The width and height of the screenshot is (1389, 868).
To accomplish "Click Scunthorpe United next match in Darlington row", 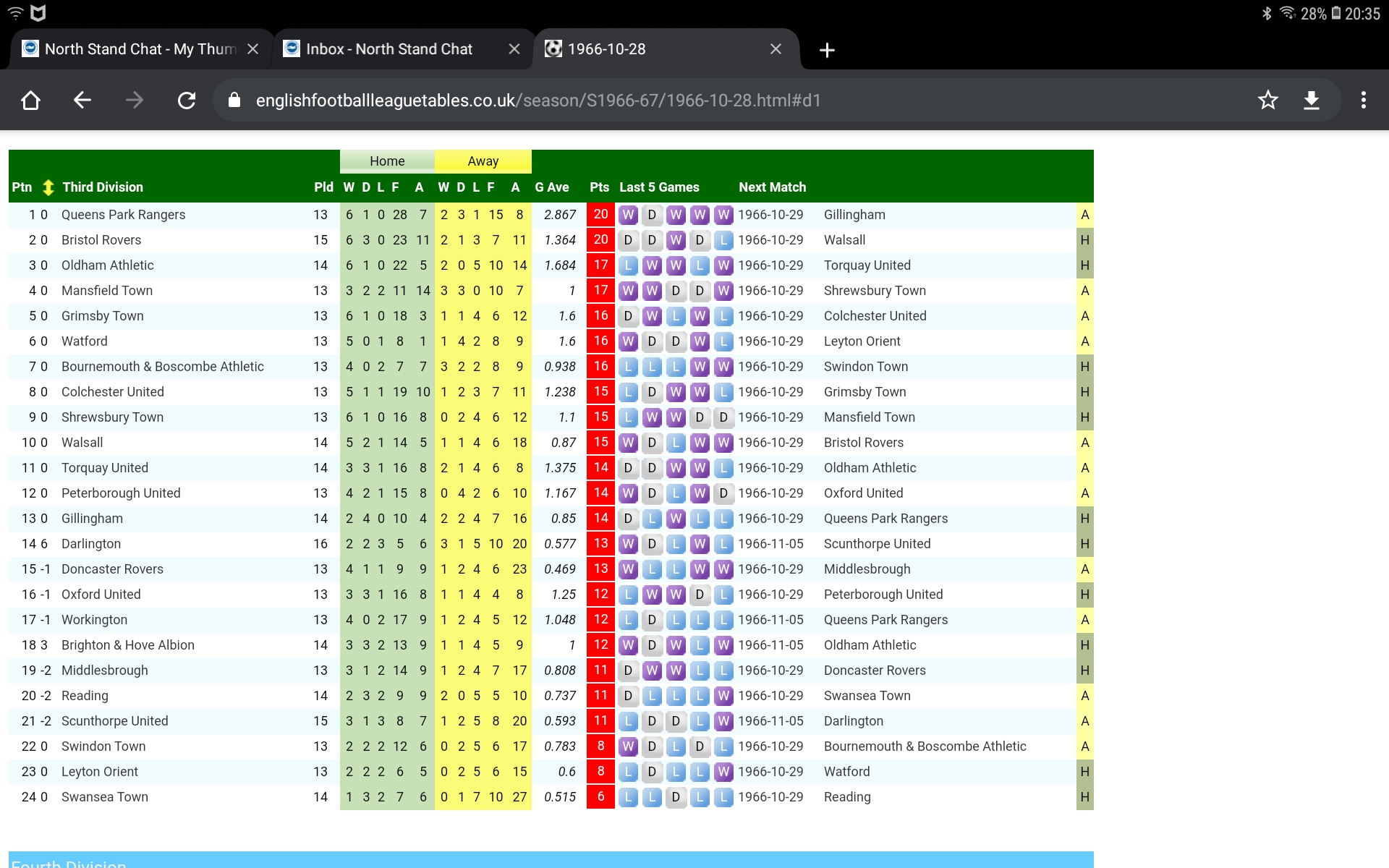I will (x=877, y=544).
